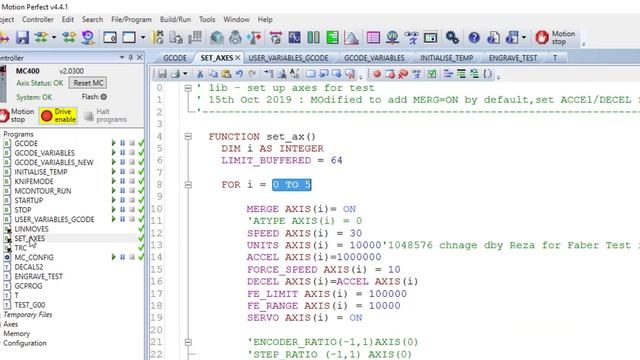The height and width of the screenshot is (360, 640).
Task: Click the blue question mark help icon
Action: click(x=474, y=38)
